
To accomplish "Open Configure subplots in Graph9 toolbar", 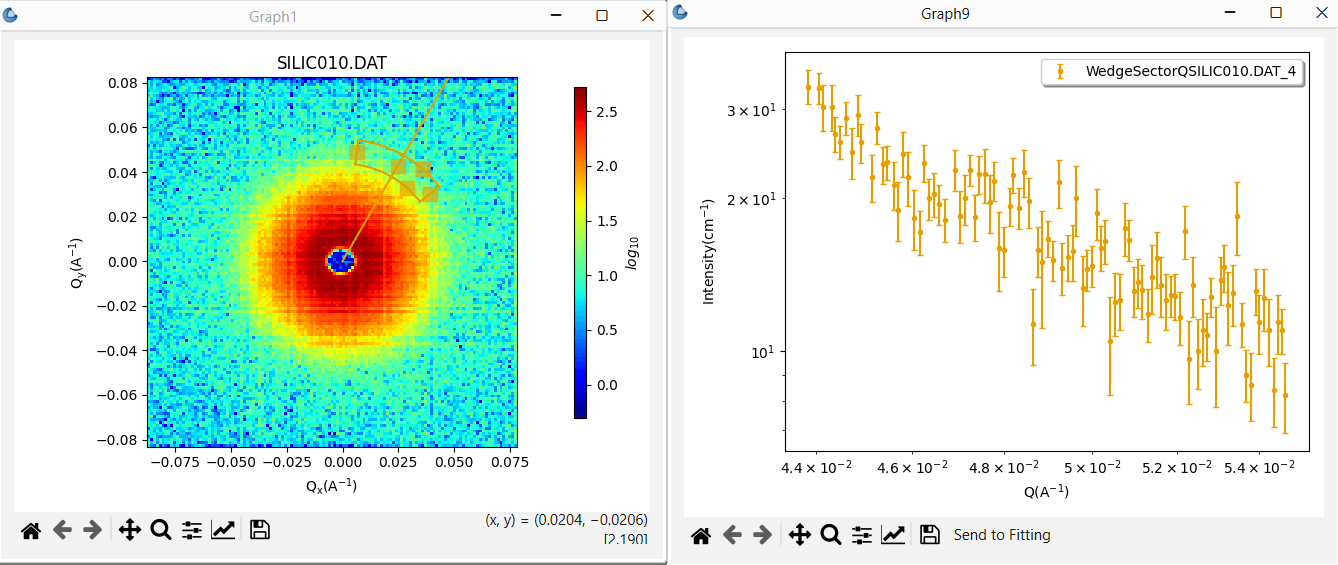I will click(x=862, y=536).
